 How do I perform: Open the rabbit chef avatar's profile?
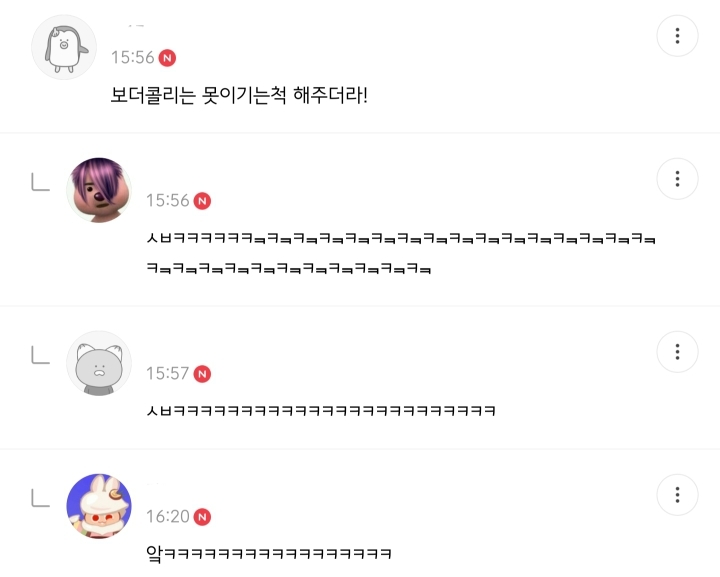(98, 505)
